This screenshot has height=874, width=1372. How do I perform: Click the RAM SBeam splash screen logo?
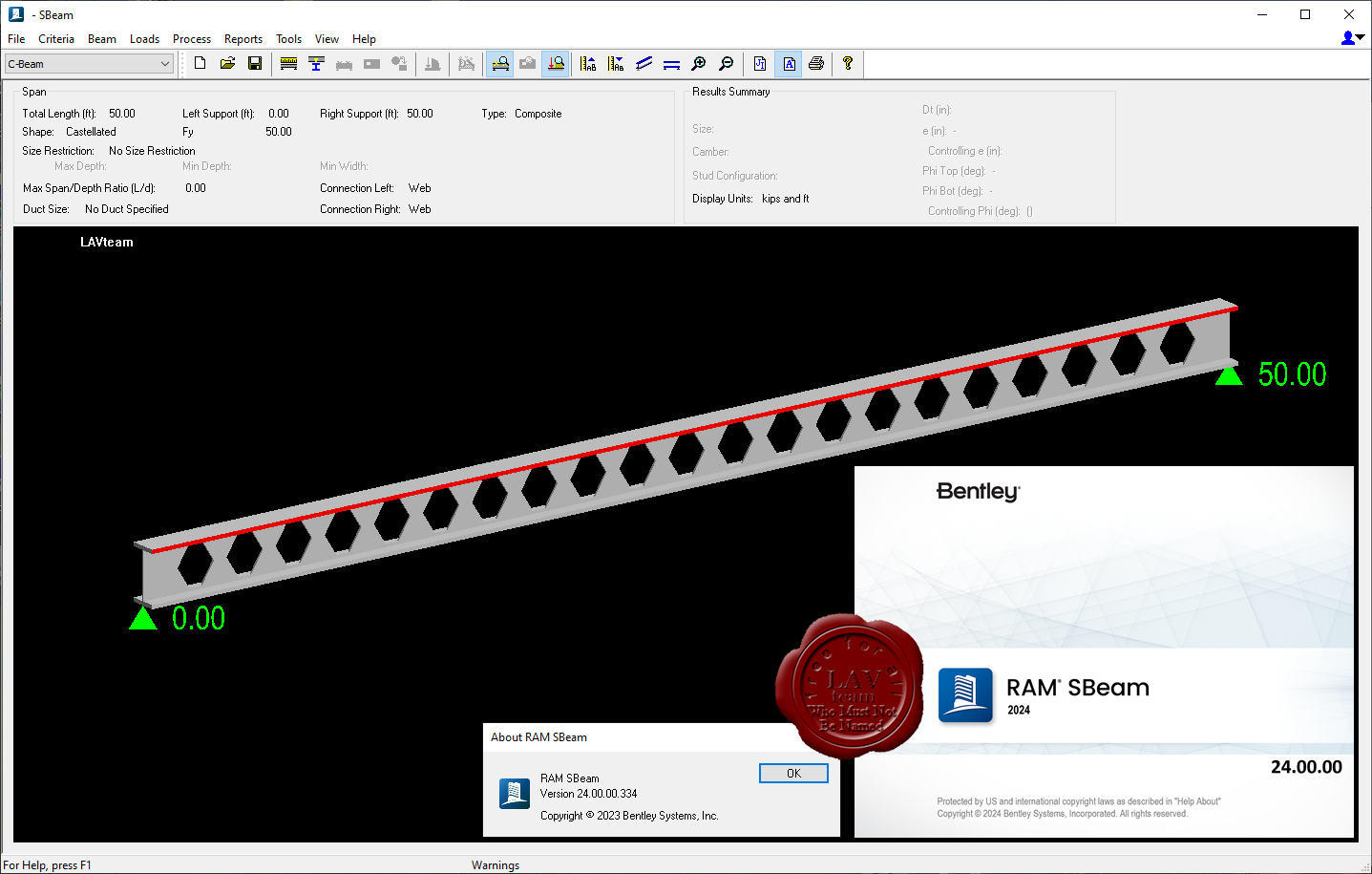965,695
